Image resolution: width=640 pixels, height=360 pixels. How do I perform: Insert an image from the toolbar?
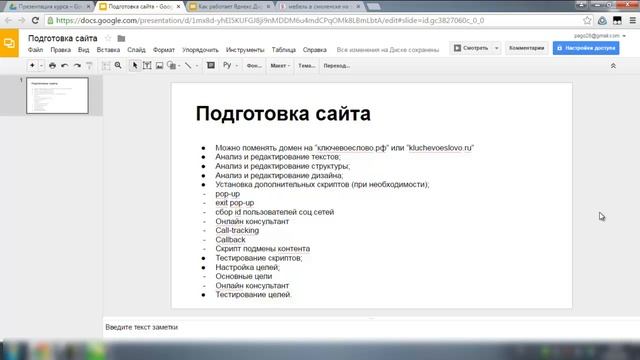[160, 65]
